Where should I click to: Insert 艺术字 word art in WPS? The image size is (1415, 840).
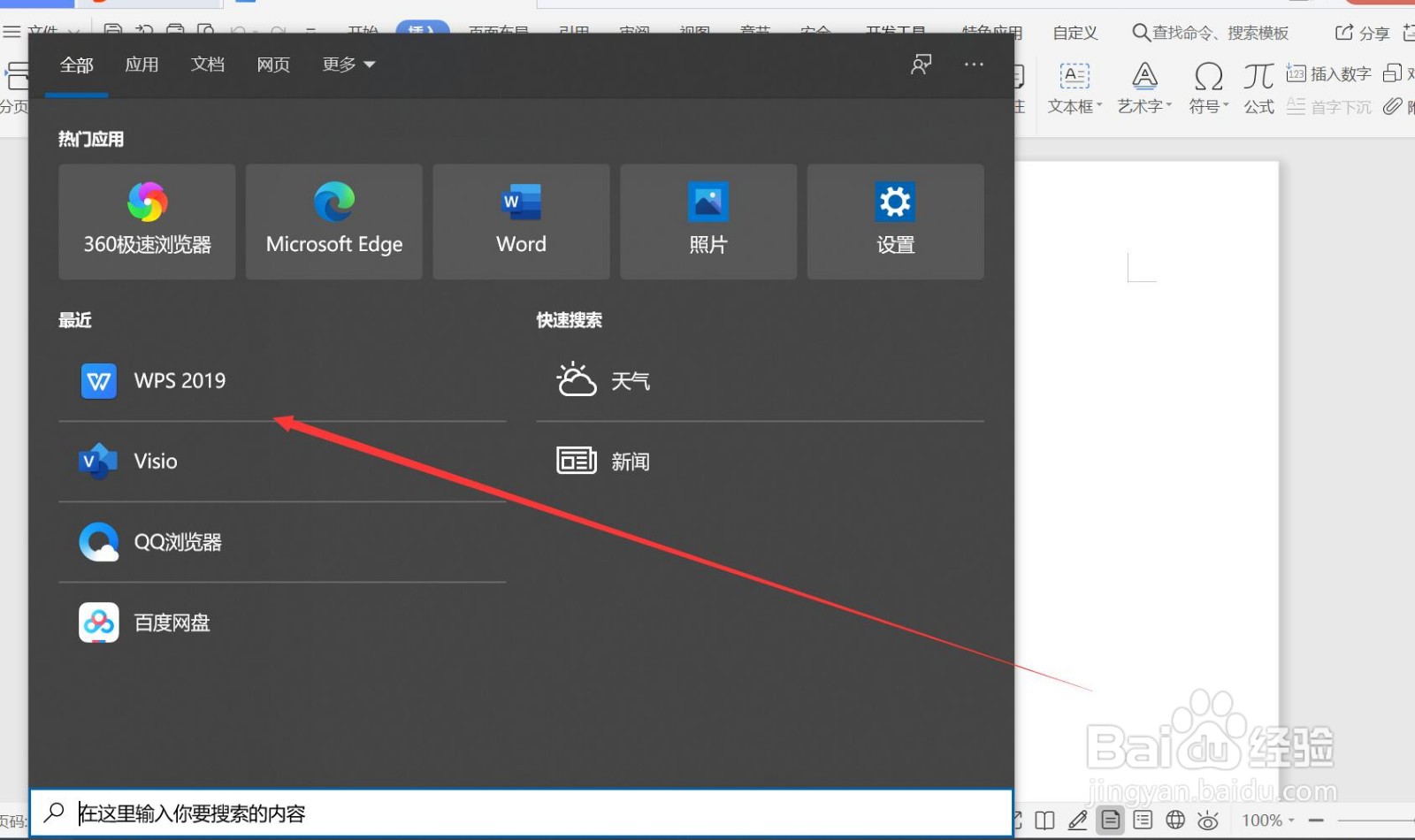[1144, 88]
